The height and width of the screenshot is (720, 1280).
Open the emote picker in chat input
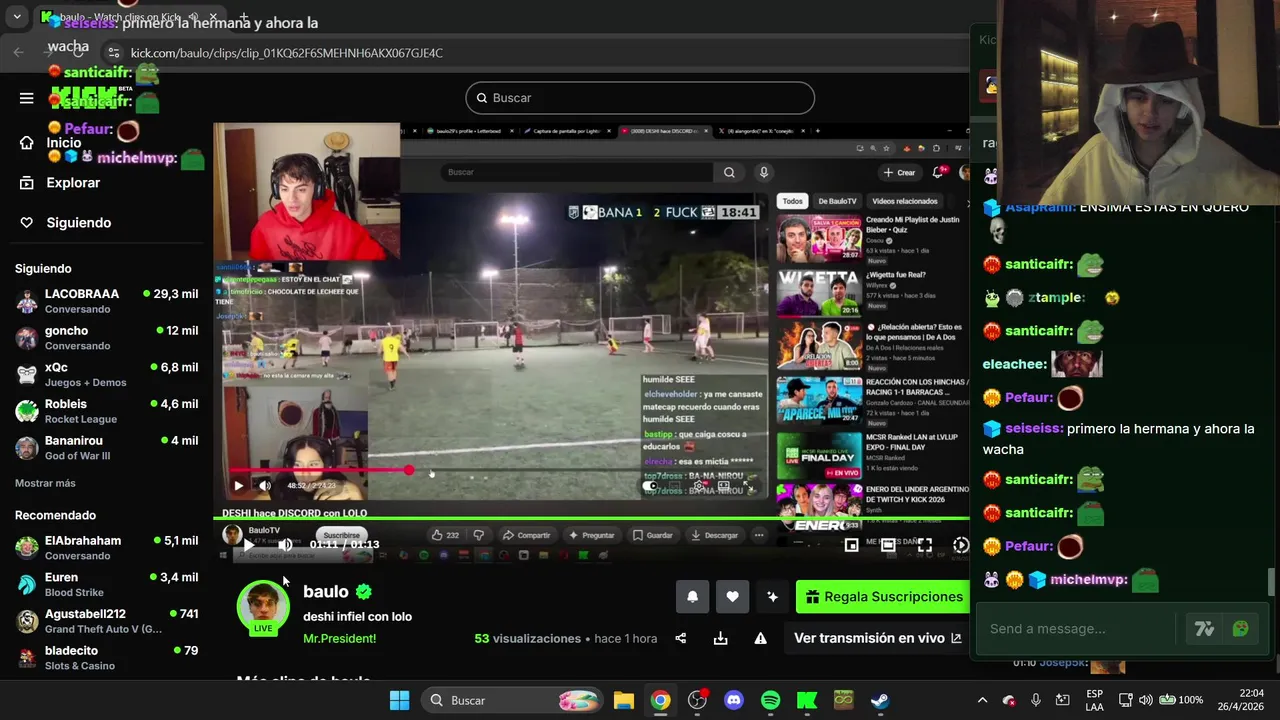click(1241, 629)
